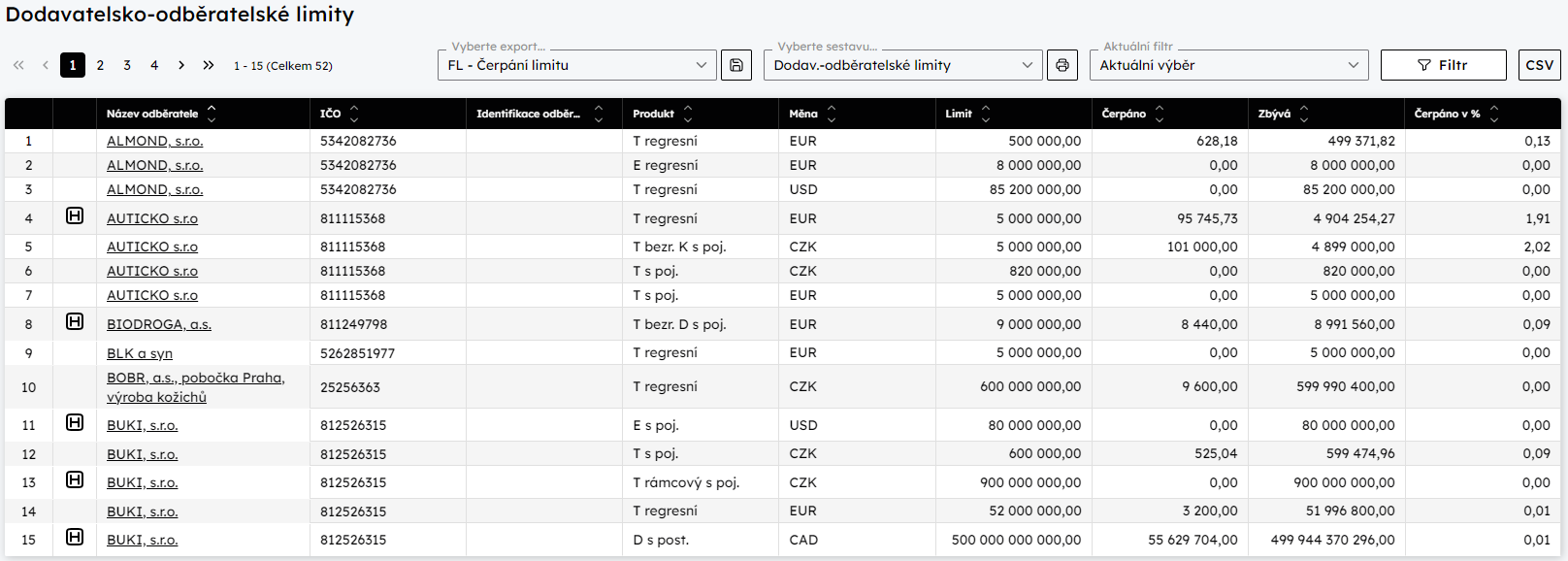Click the H icon in the BIODROGA row
This screenshot has height=561, width=1568.
pyautogui.click(x=75, y=321)
